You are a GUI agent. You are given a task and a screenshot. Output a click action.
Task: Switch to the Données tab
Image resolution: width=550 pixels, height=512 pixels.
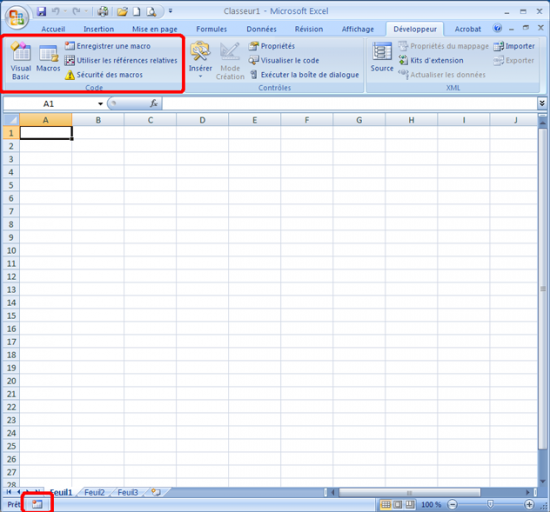(x=261, y=29)
